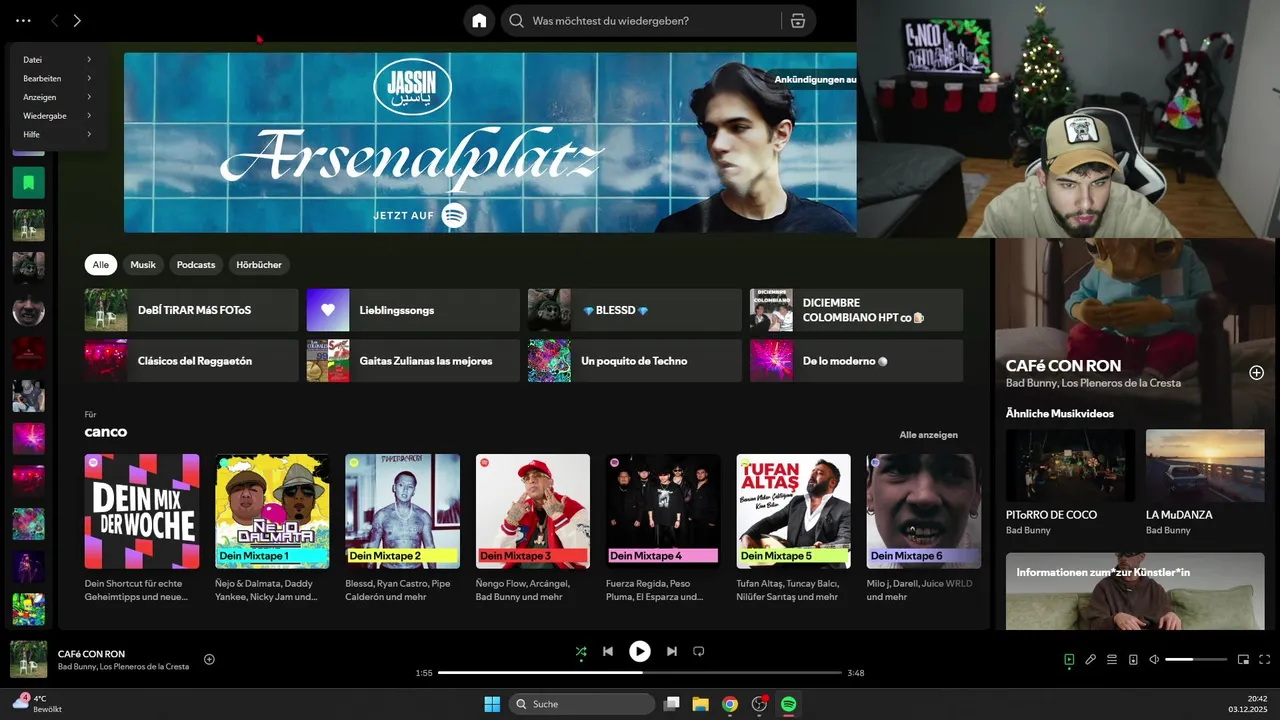The image size is (1280, 720).
Task: Toggle shuffle playback
Action: (x=581, y=651)
